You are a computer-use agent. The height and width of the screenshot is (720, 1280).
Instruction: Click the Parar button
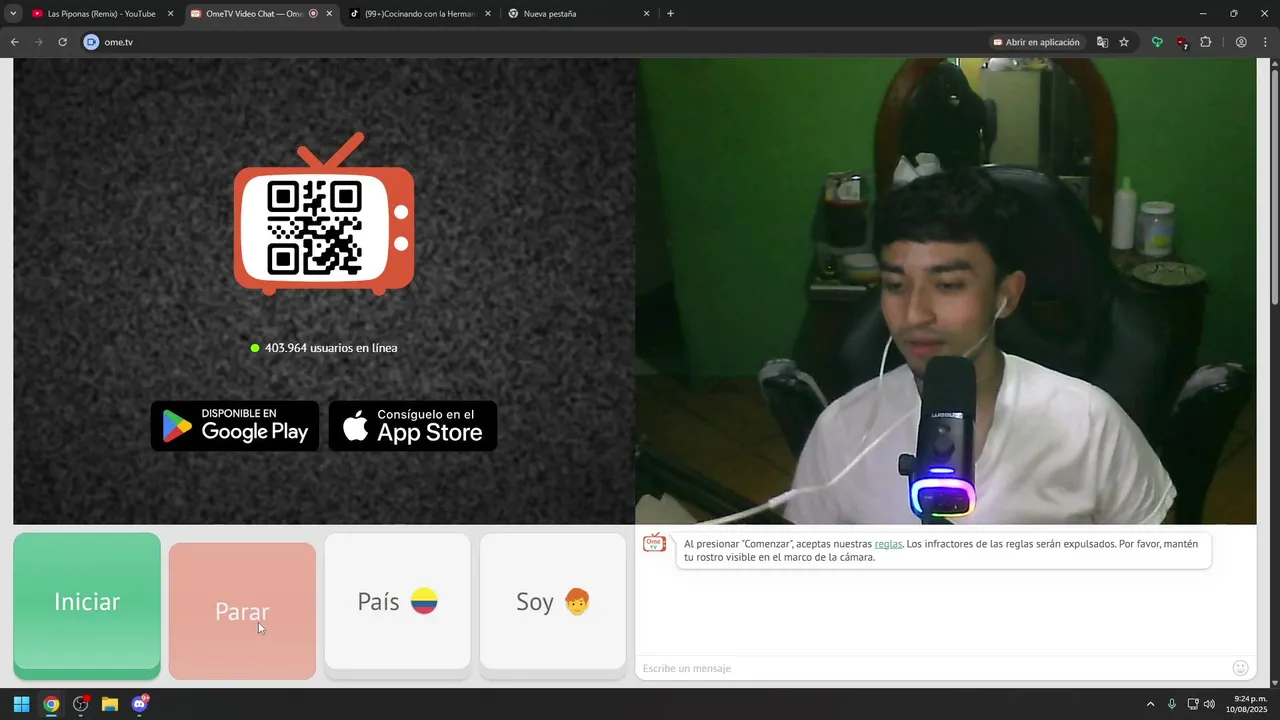tap(242, 611)
